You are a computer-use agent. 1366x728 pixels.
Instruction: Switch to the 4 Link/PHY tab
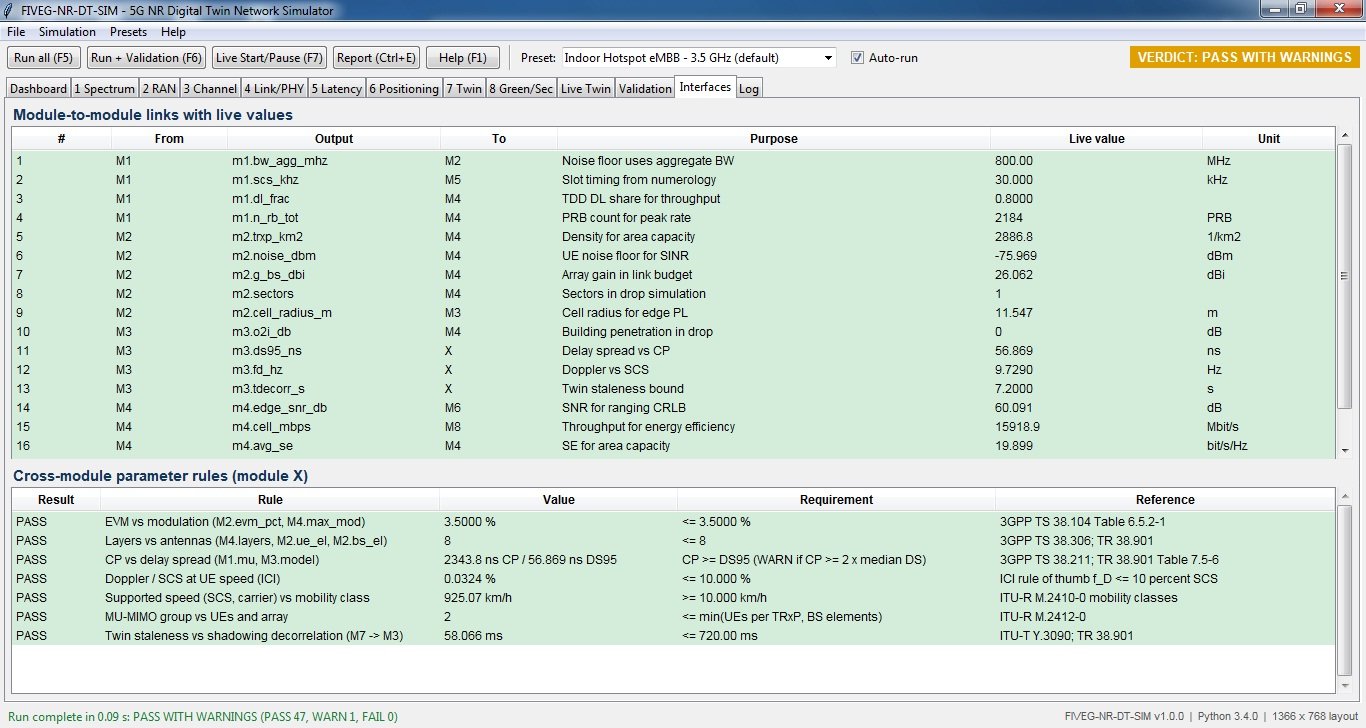tap(275, 89)
